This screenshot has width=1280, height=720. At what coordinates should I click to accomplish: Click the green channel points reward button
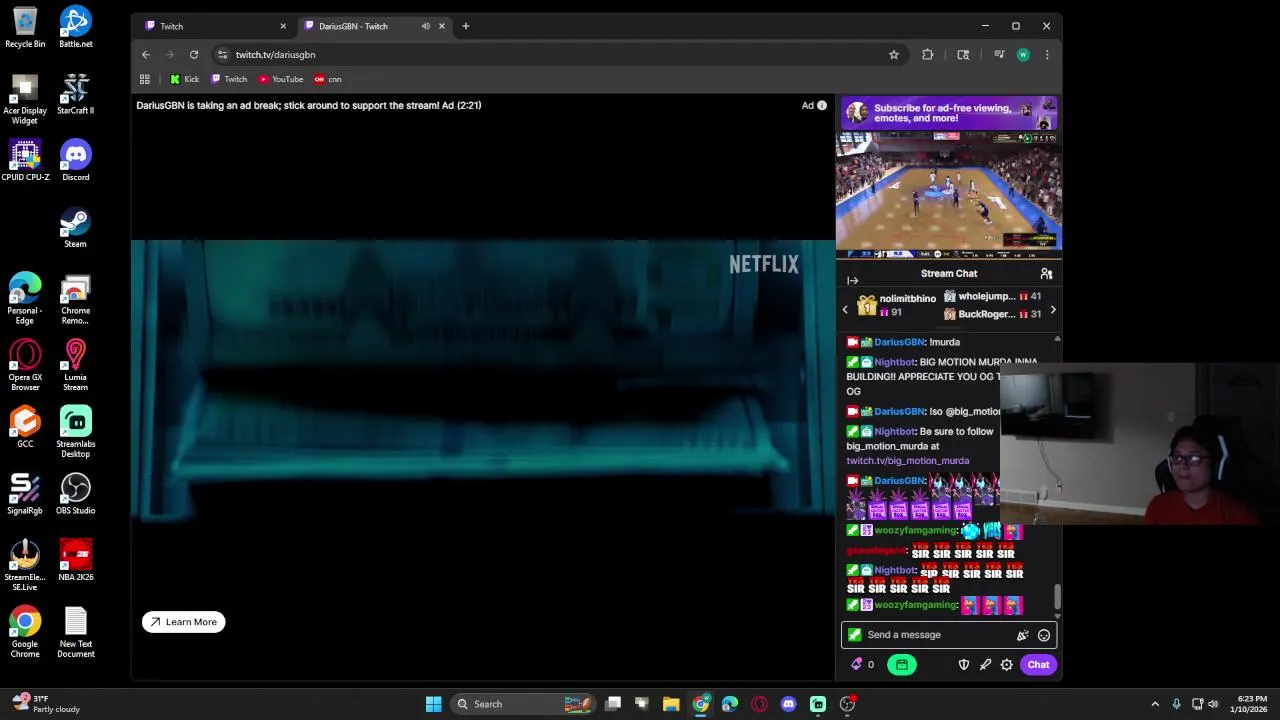point(902,665)
